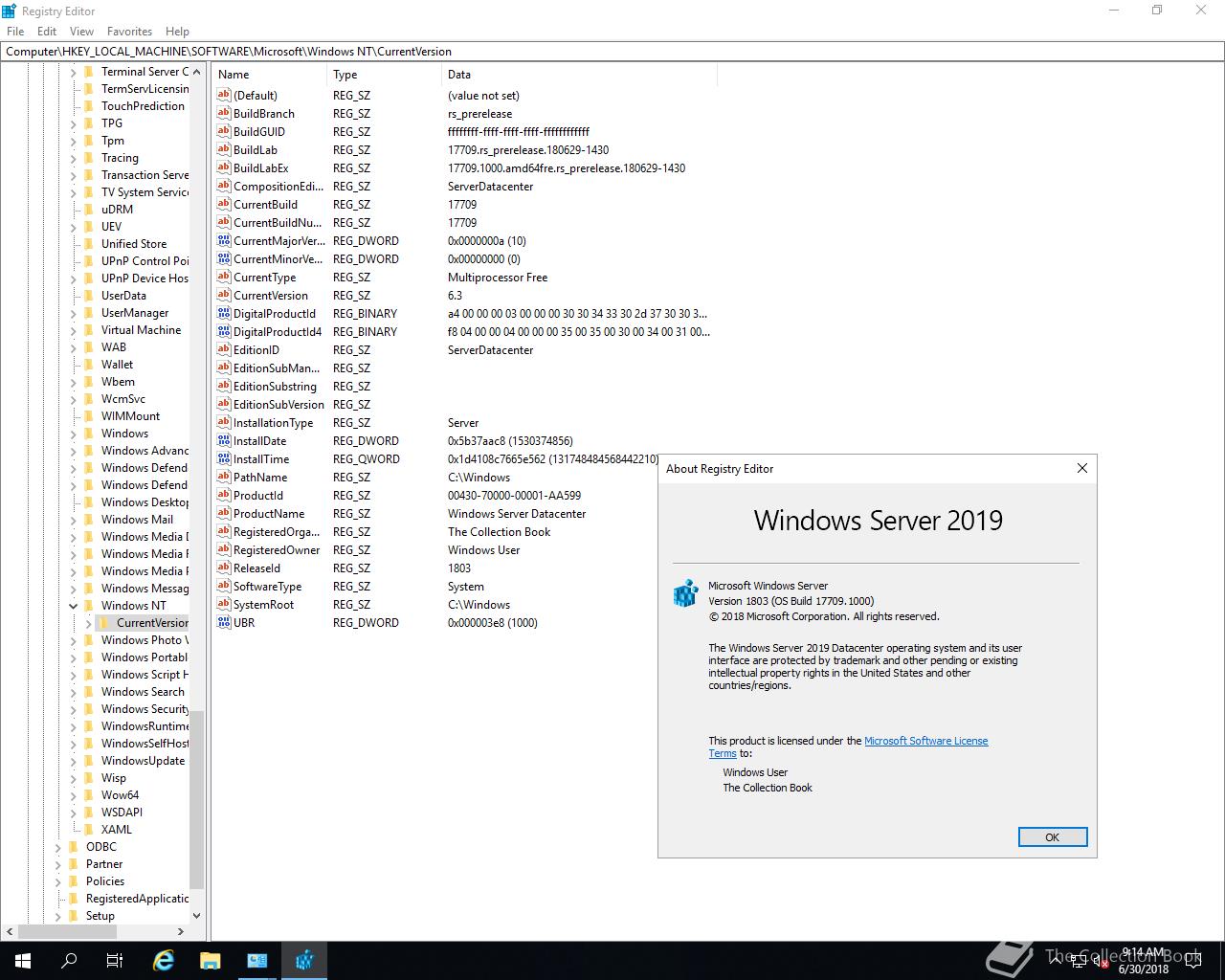1225x980 pixels.
Task: Open the File menu
Action: click(15, 31)
